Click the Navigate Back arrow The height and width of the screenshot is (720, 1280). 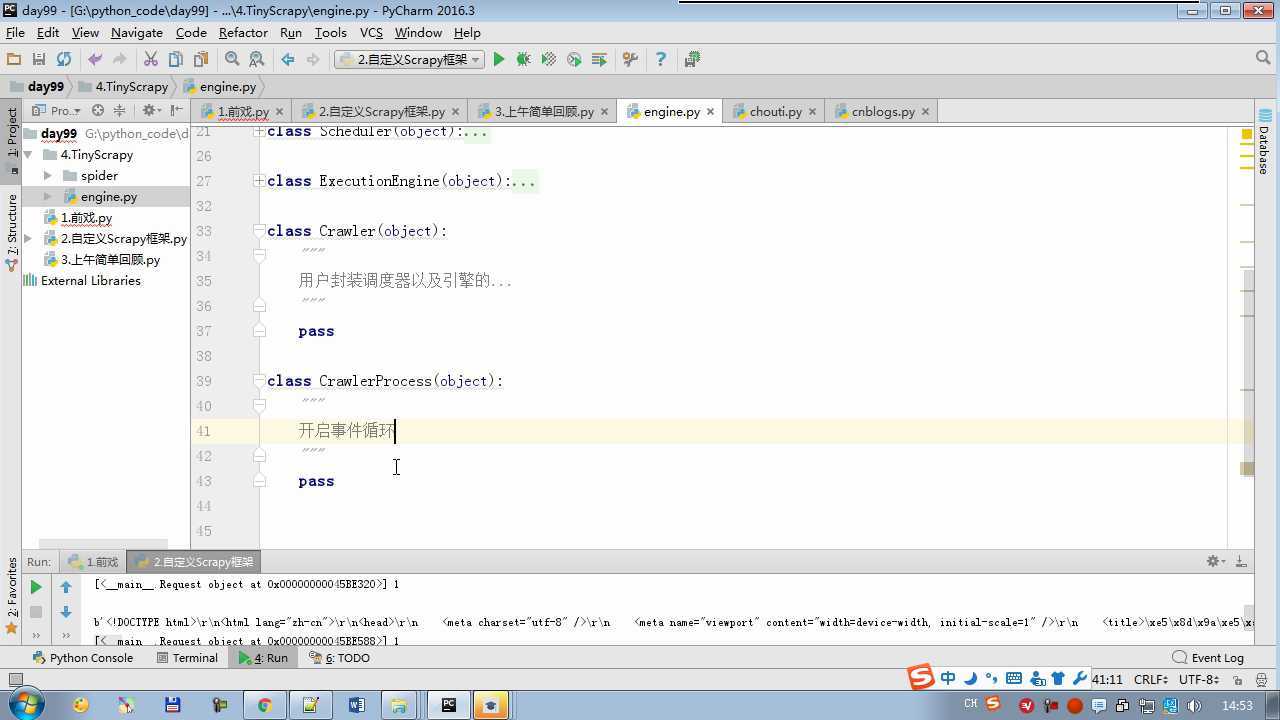click(x=288, y=60)
